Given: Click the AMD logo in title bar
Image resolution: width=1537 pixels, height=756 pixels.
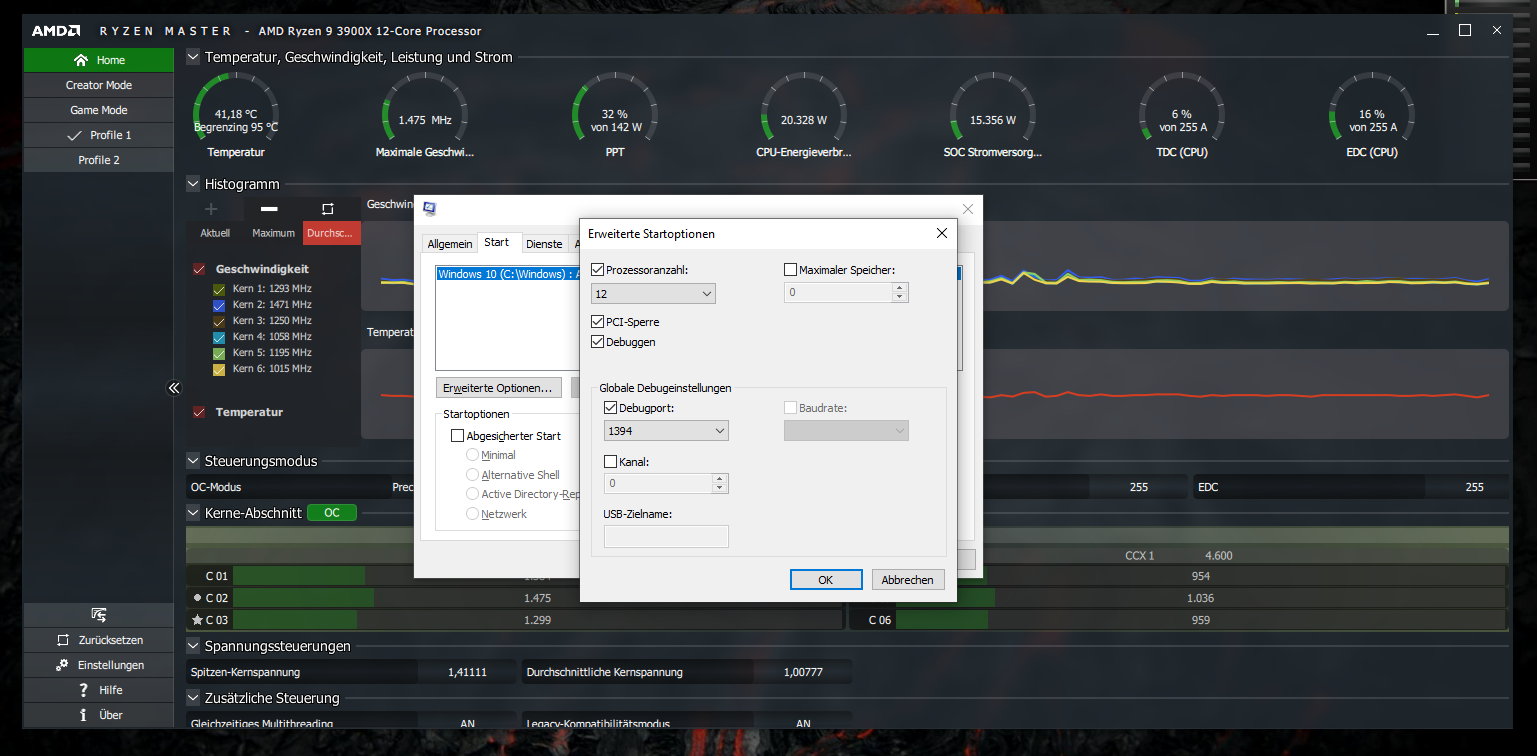Looking at the screenshot, I should 56,31.
